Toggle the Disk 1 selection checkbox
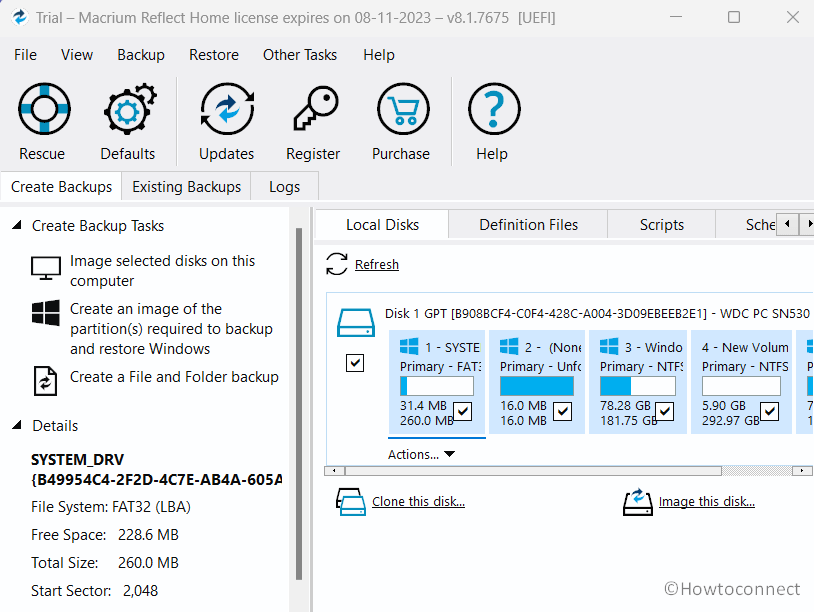This screenshot has height=612, width=814. point(355,362)
